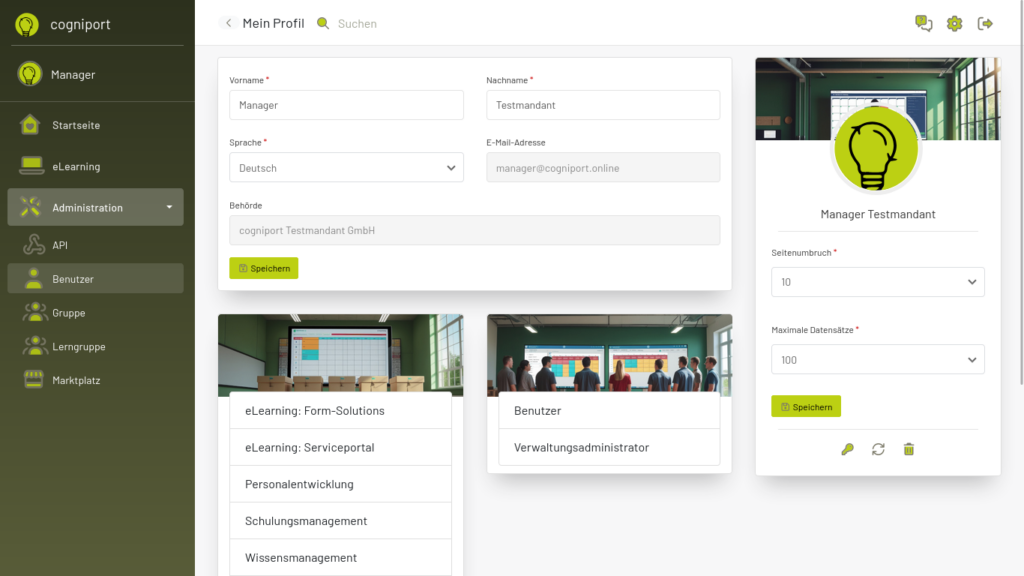Screen dimensions: 1024x576
Task: Click the trash bin icon in profile card
Action: point(908,449)
